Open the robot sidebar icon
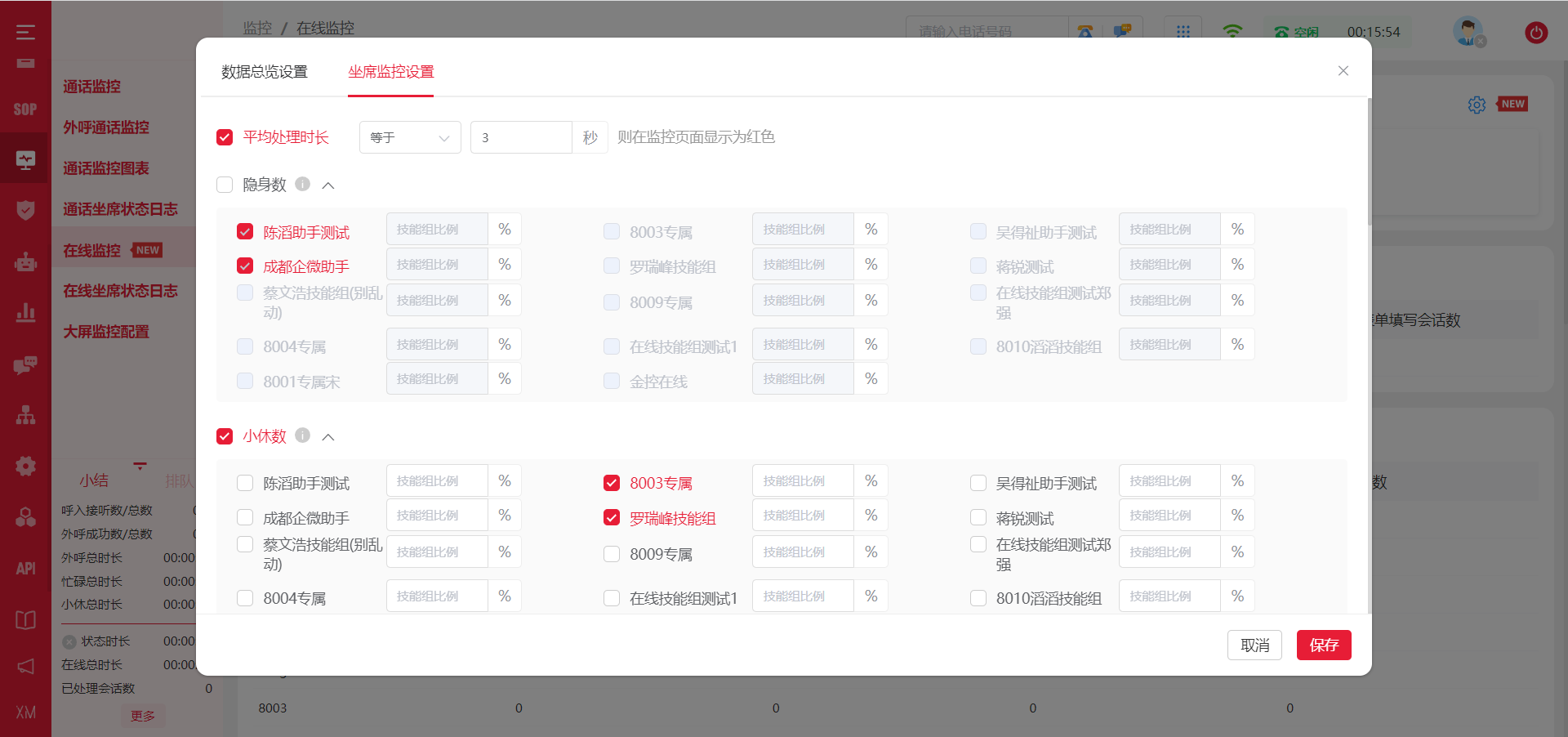This screenshot has height=737, width=1568. 25,261
